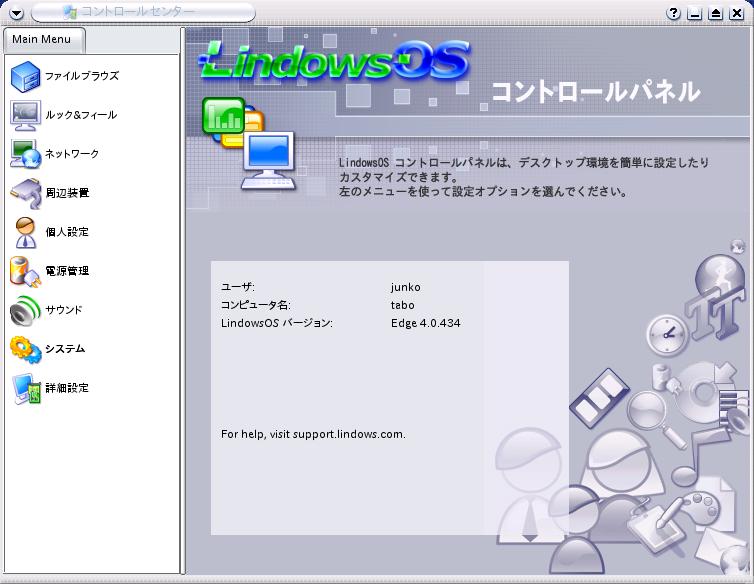Select the サウンド speaker icon
754x584 pixels.
click(25, 310)
